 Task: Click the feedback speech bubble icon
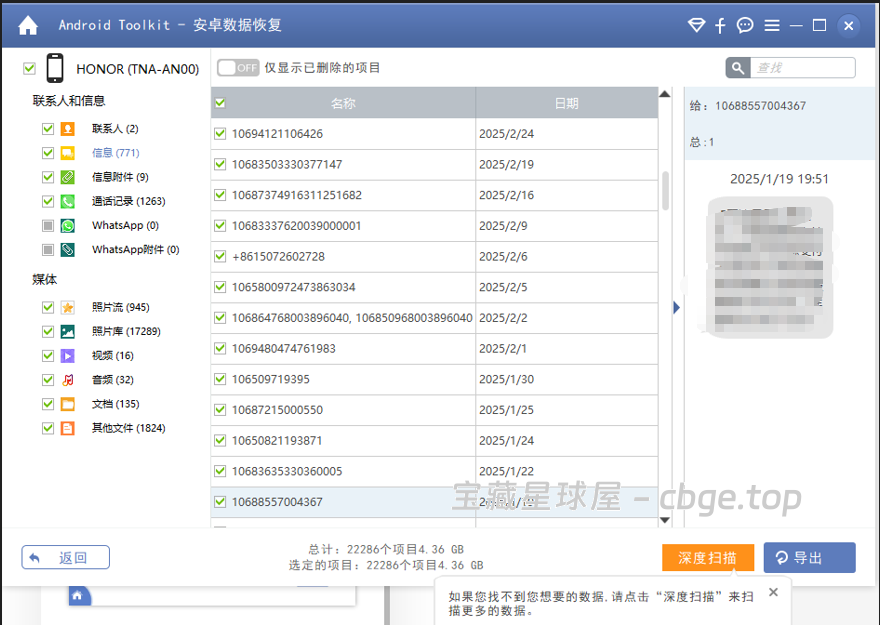(745, 25)
